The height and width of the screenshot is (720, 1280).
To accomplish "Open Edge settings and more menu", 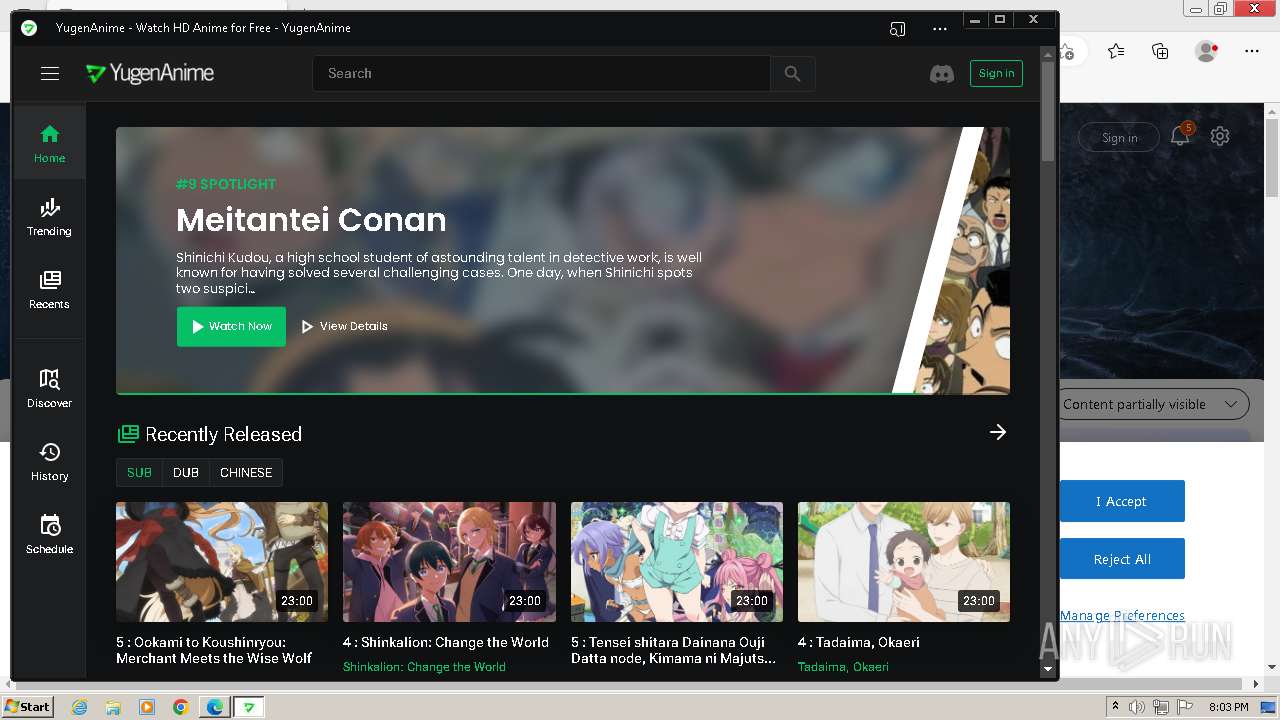I will pos(1252,51).
